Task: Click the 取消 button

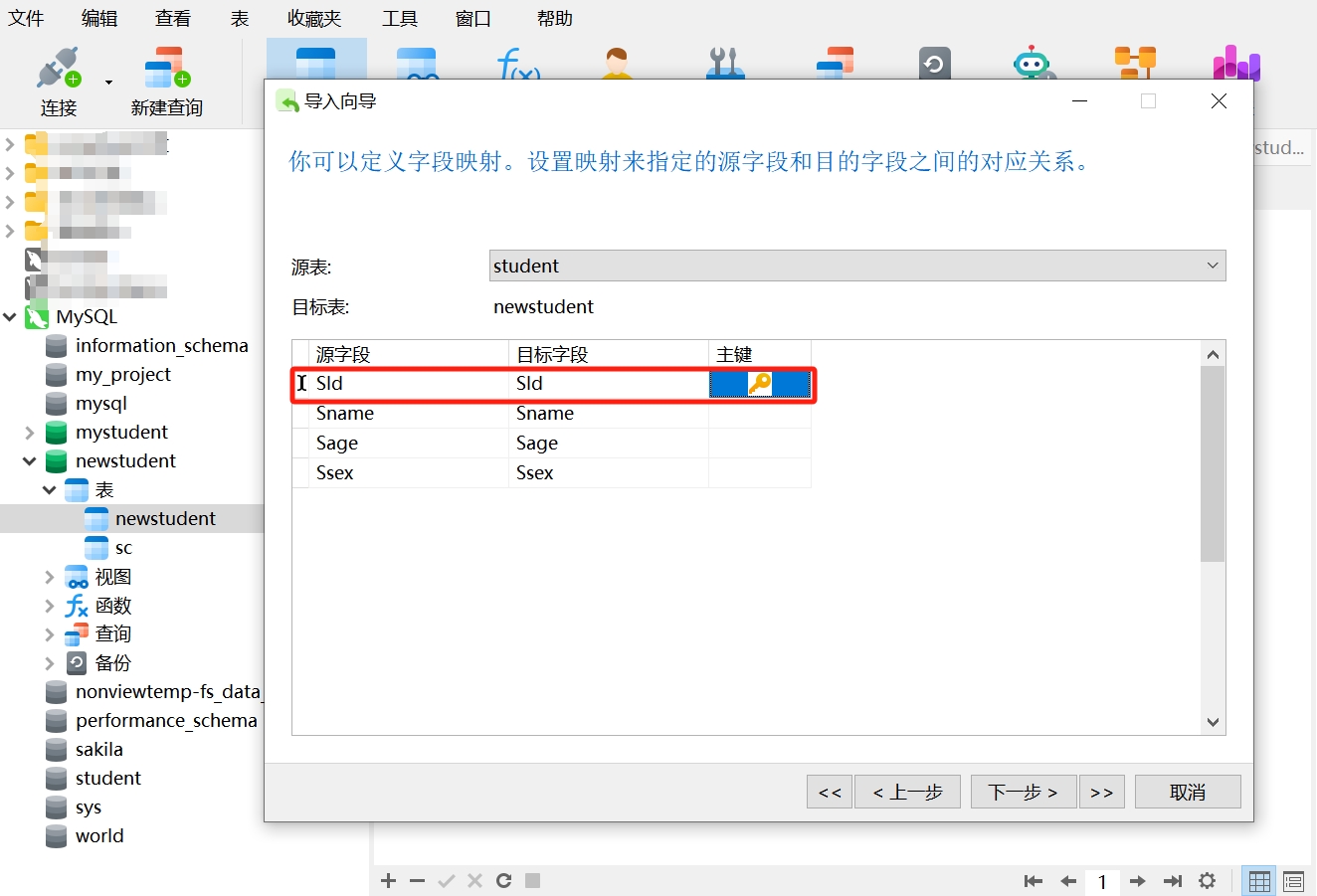Action: (x=1187, y=792)
